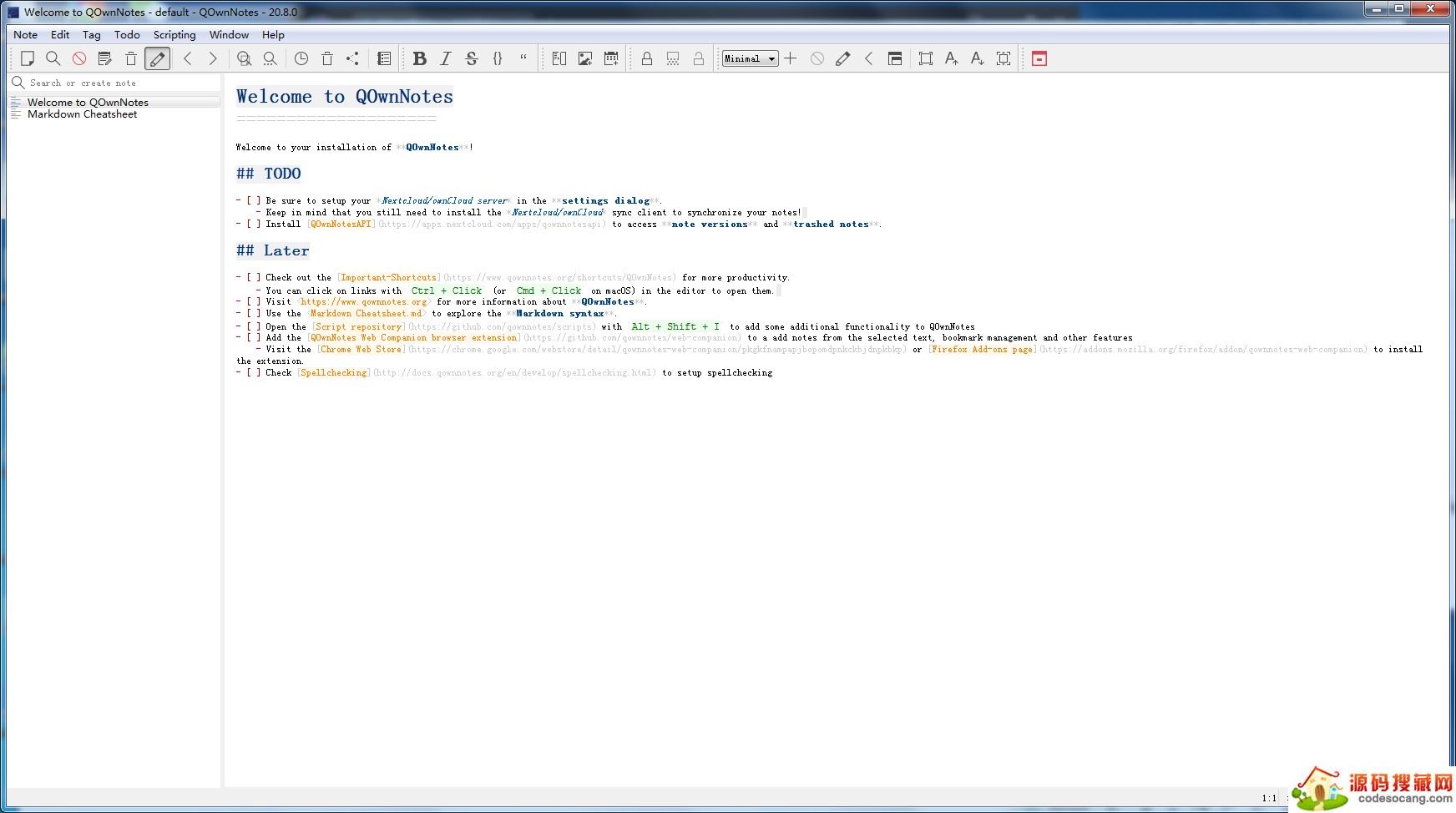Screen dimensions: 1456x813
Task: Open the todo list icon
Action: click(x=384, y=58)
